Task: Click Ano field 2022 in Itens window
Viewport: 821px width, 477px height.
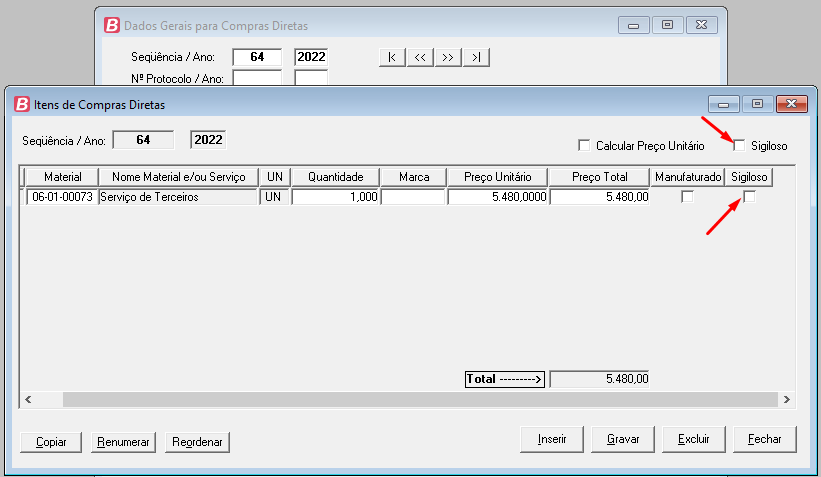Action: 208,140
